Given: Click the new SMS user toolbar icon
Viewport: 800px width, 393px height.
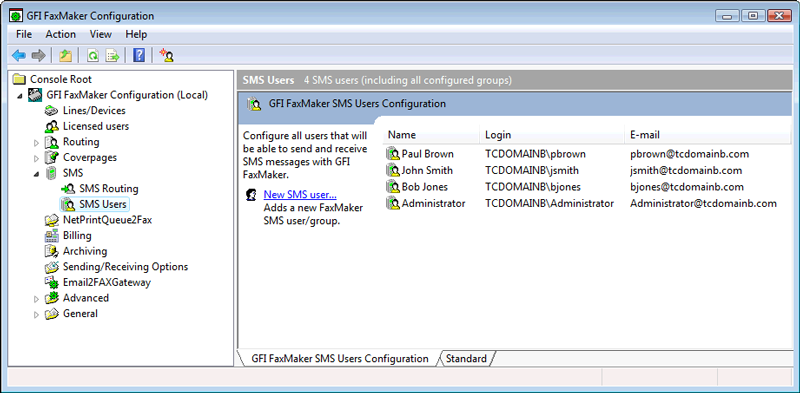Looking at the screenshot, I should (x=166, y=55).
